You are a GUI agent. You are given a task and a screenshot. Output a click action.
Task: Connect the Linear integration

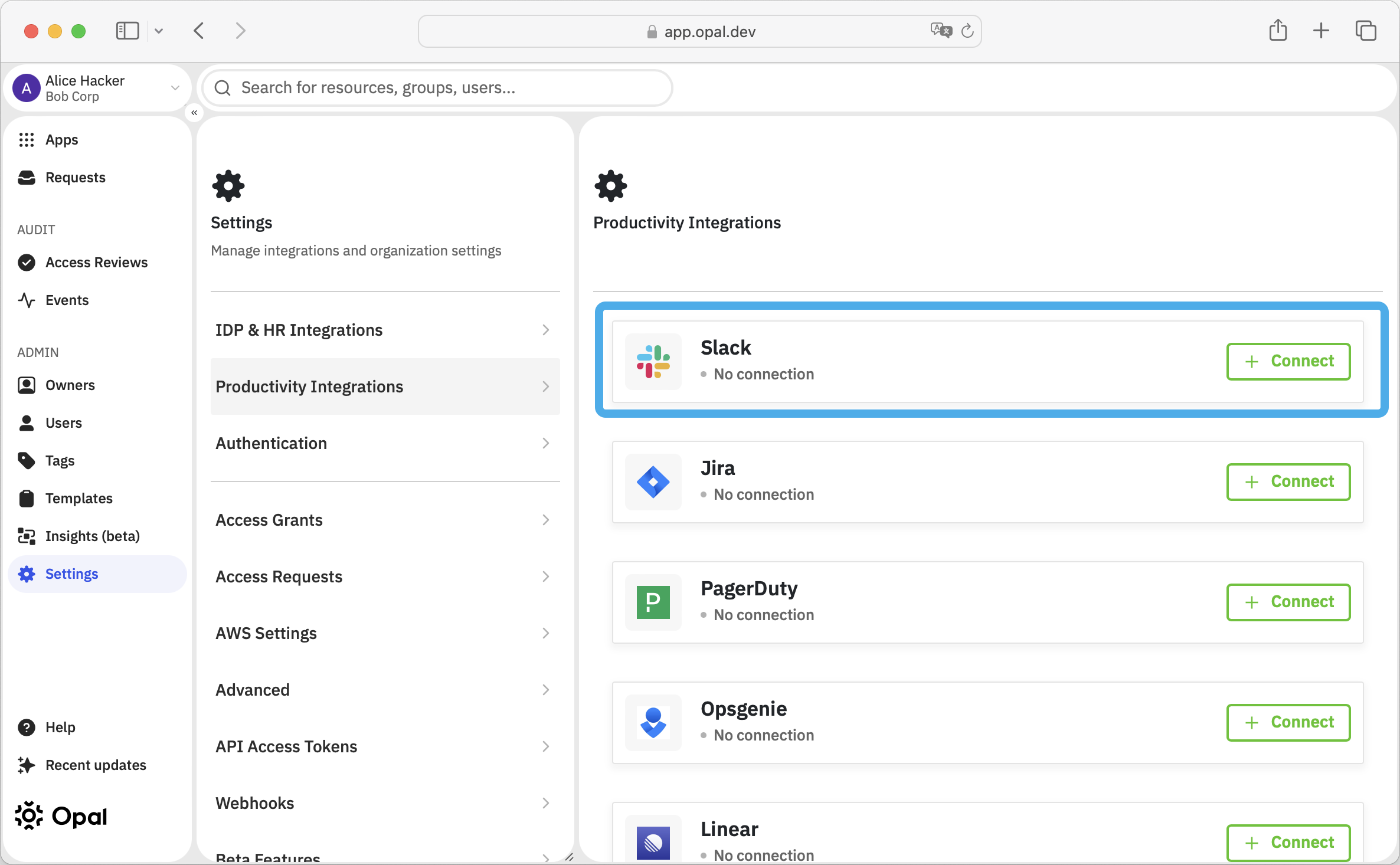(1288, 843)
